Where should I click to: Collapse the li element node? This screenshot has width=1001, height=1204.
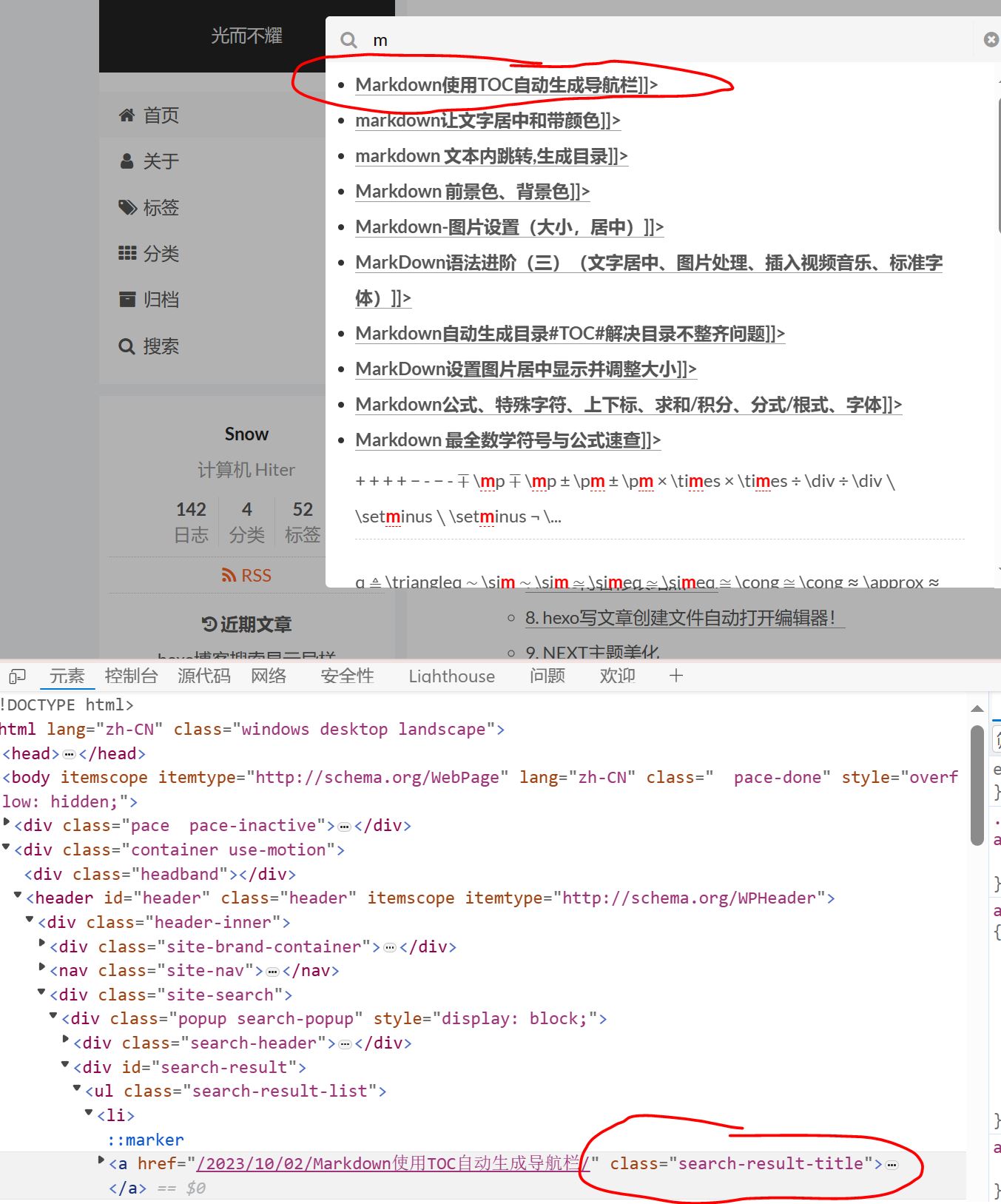point(90,1114)
